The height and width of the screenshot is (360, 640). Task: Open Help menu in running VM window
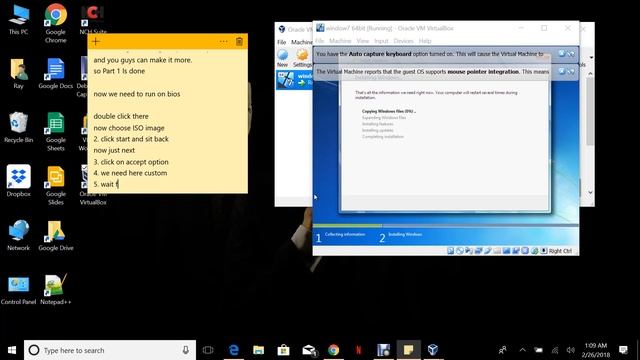pyautogui.click(x=425, y=41)
